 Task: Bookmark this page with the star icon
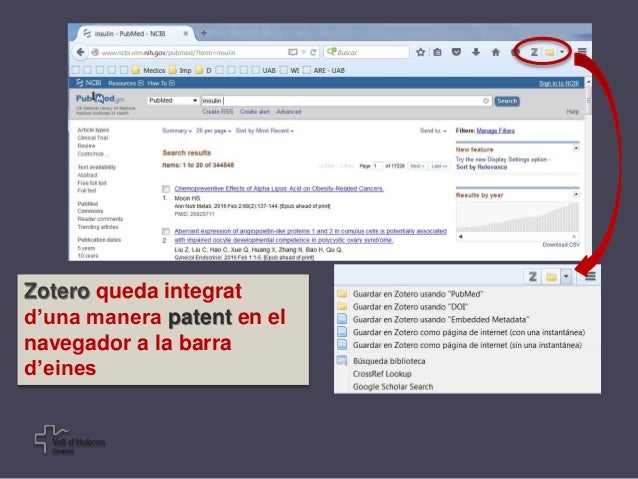pos(421,52)
